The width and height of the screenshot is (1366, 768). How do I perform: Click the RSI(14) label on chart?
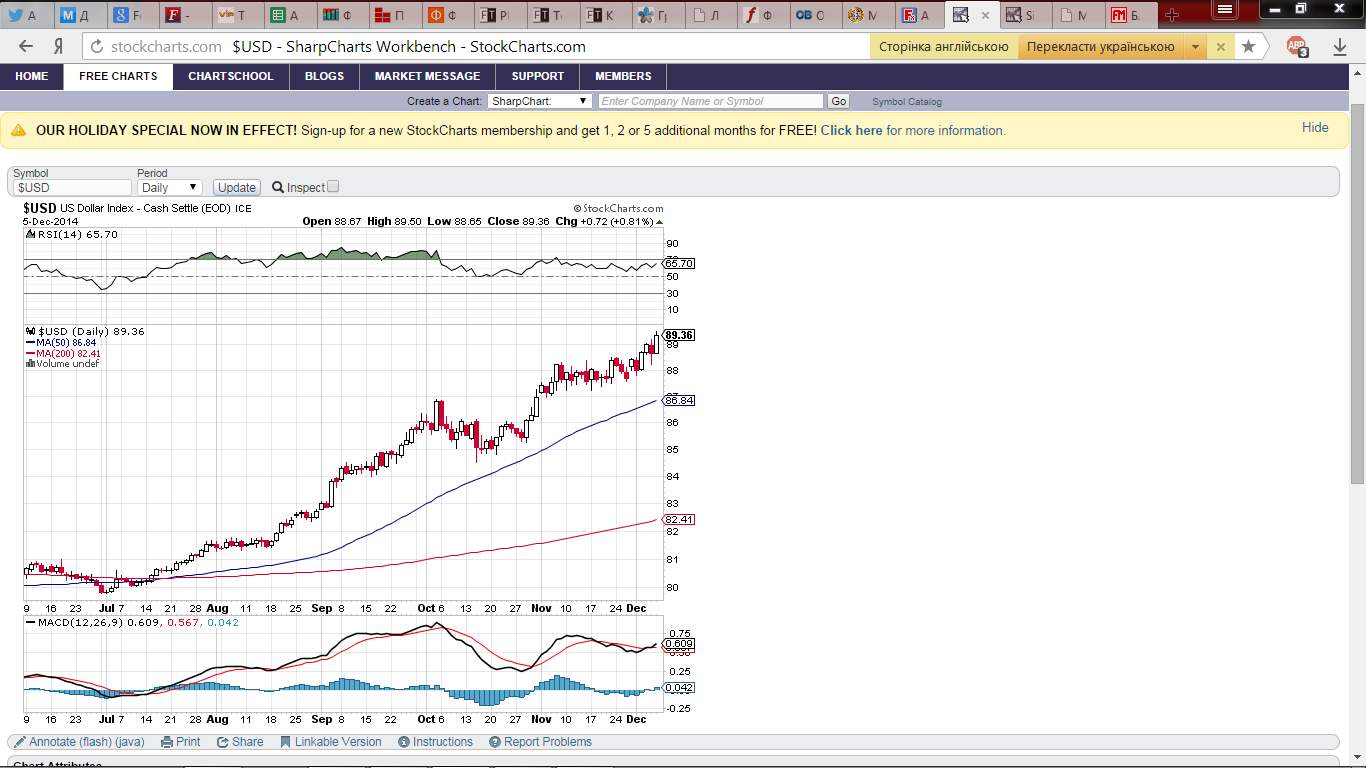coord(76,234)
